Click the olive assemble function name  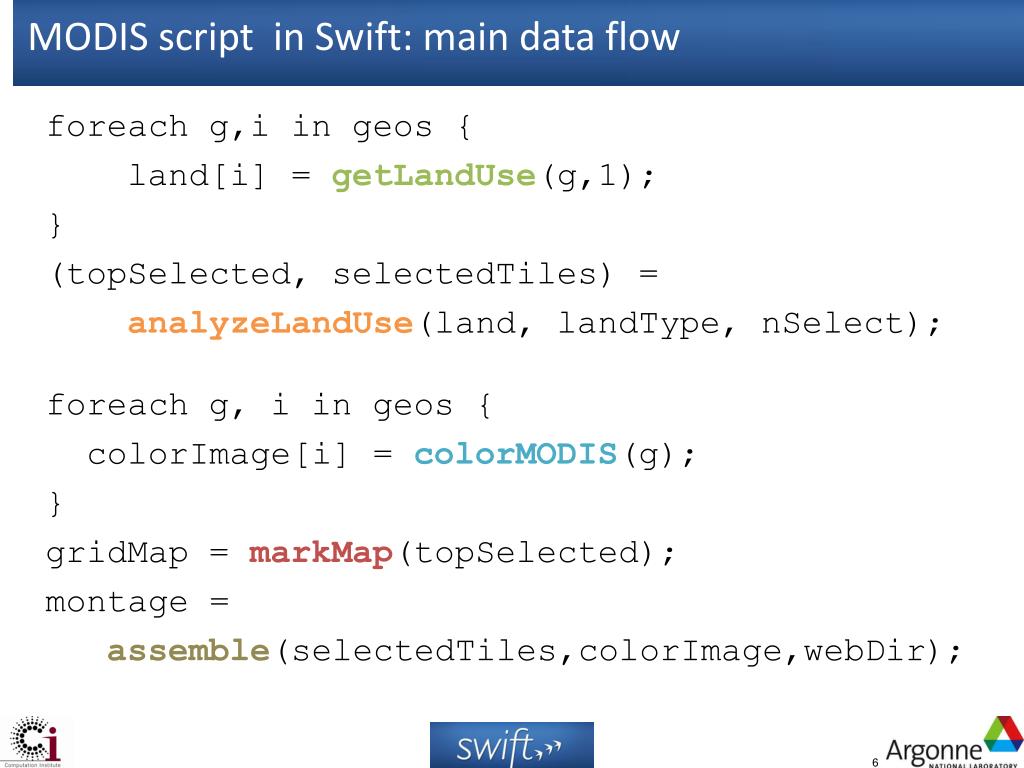[189, 651]
